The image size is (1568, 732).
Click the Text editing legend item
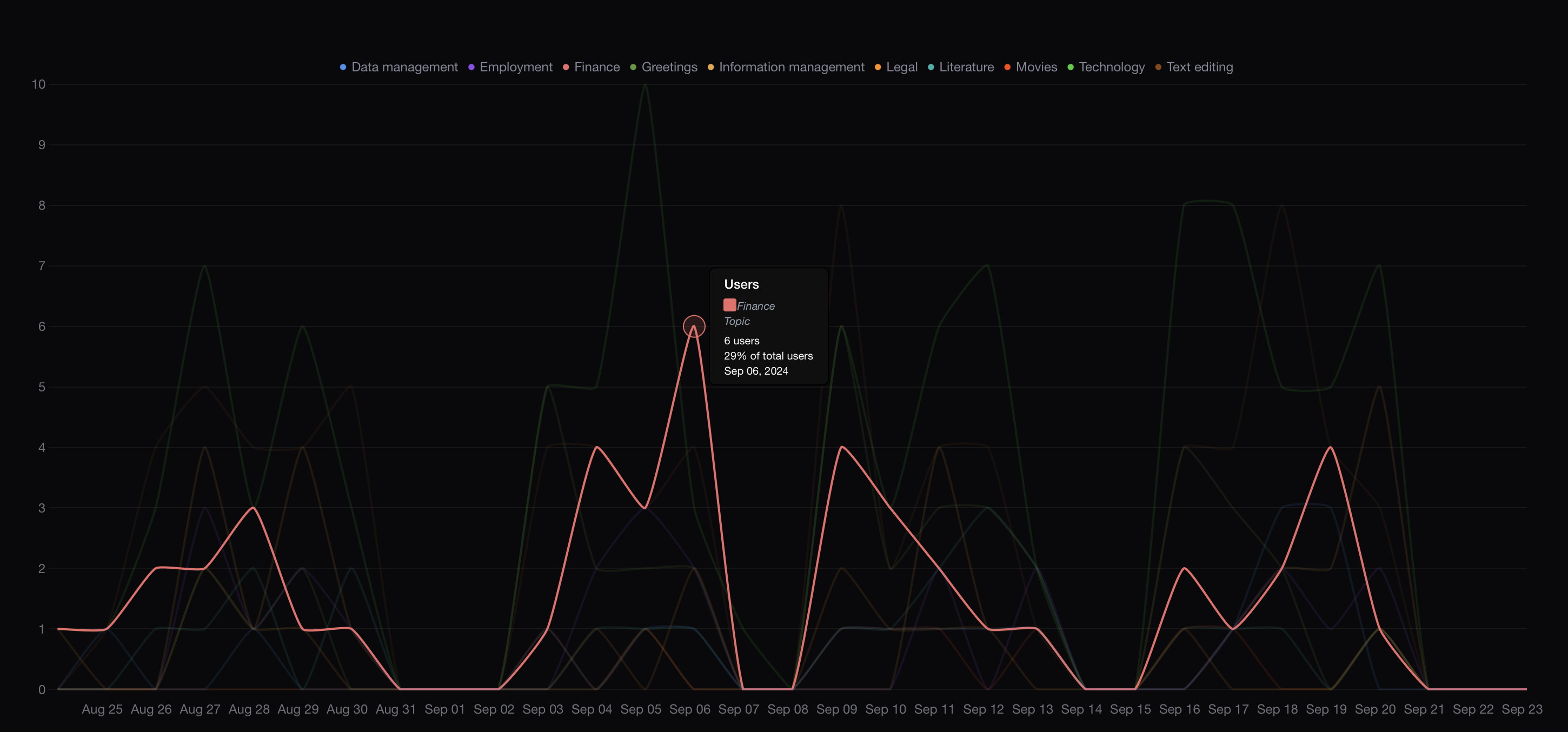[x=1199, y=67]
